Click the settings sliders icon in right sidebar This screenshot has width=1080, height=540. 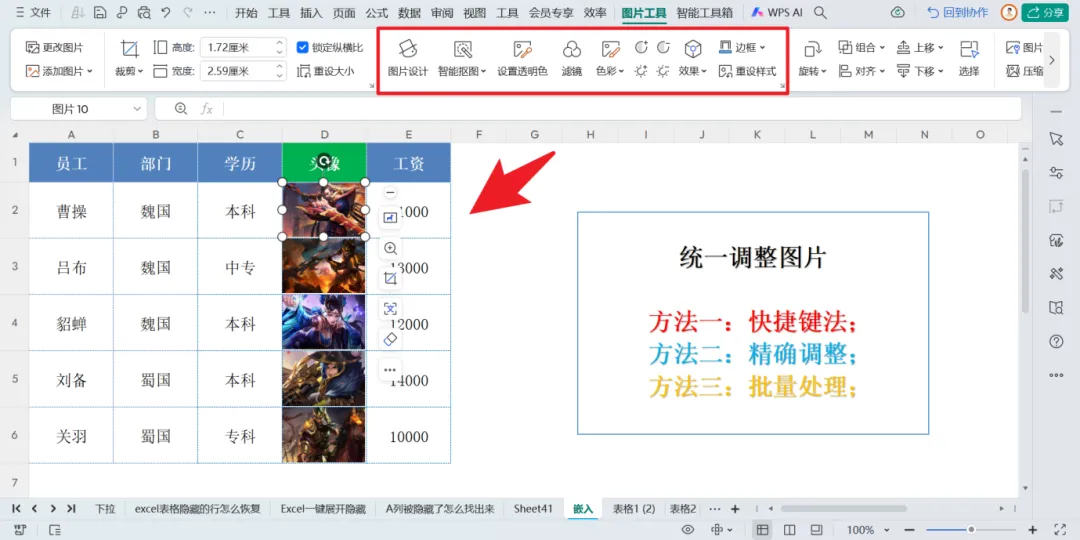click(x=1056, y=173)
